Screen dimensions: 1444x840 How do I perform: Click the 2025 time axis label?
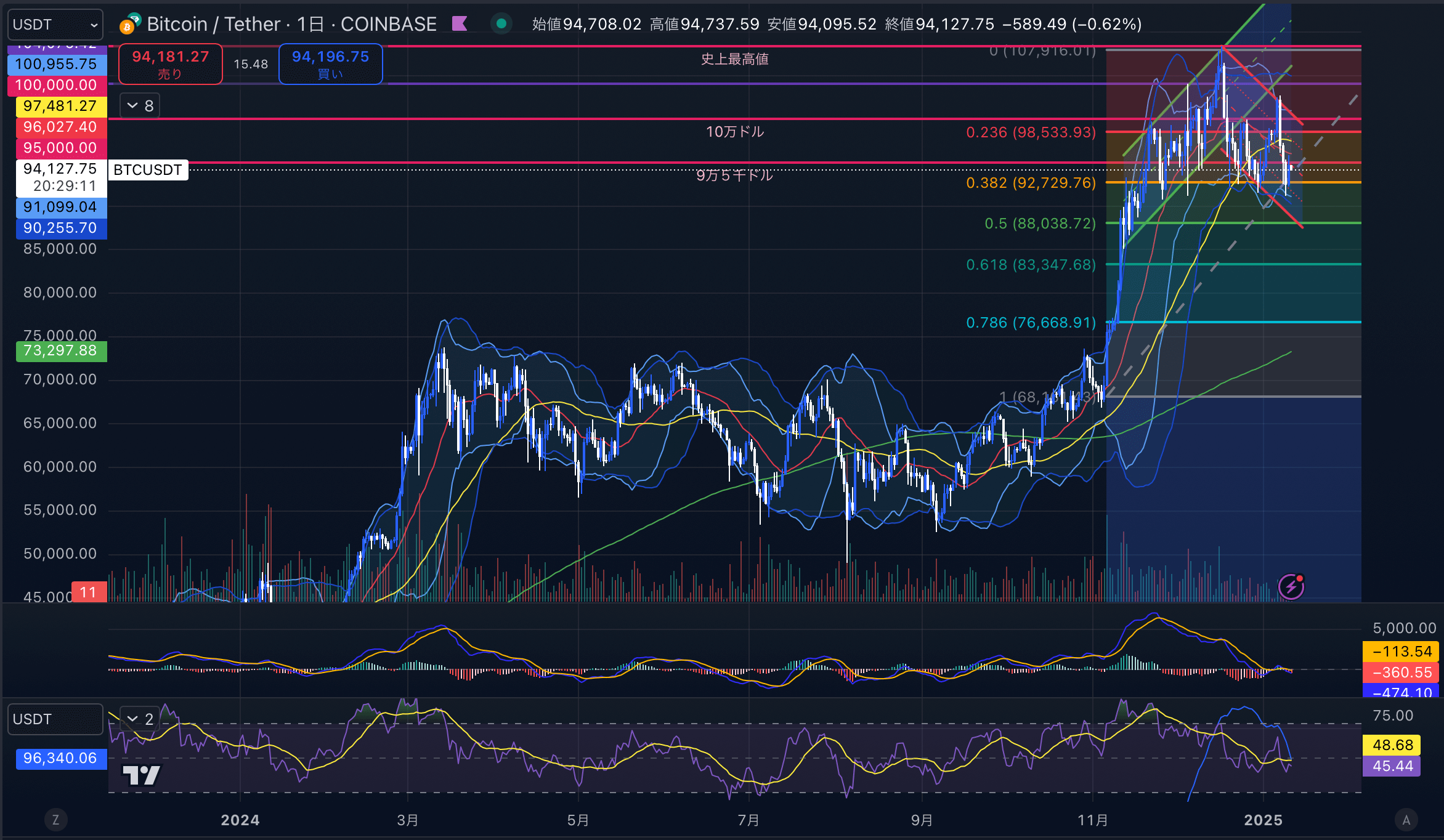(1263, 820)
